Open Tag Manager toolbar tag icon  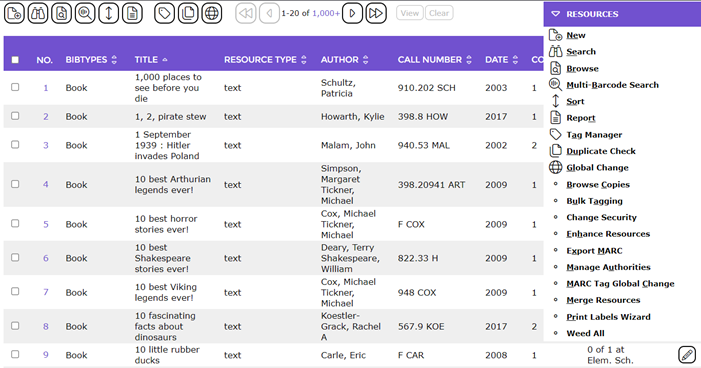pyautogui.click(x=165, y=13)
